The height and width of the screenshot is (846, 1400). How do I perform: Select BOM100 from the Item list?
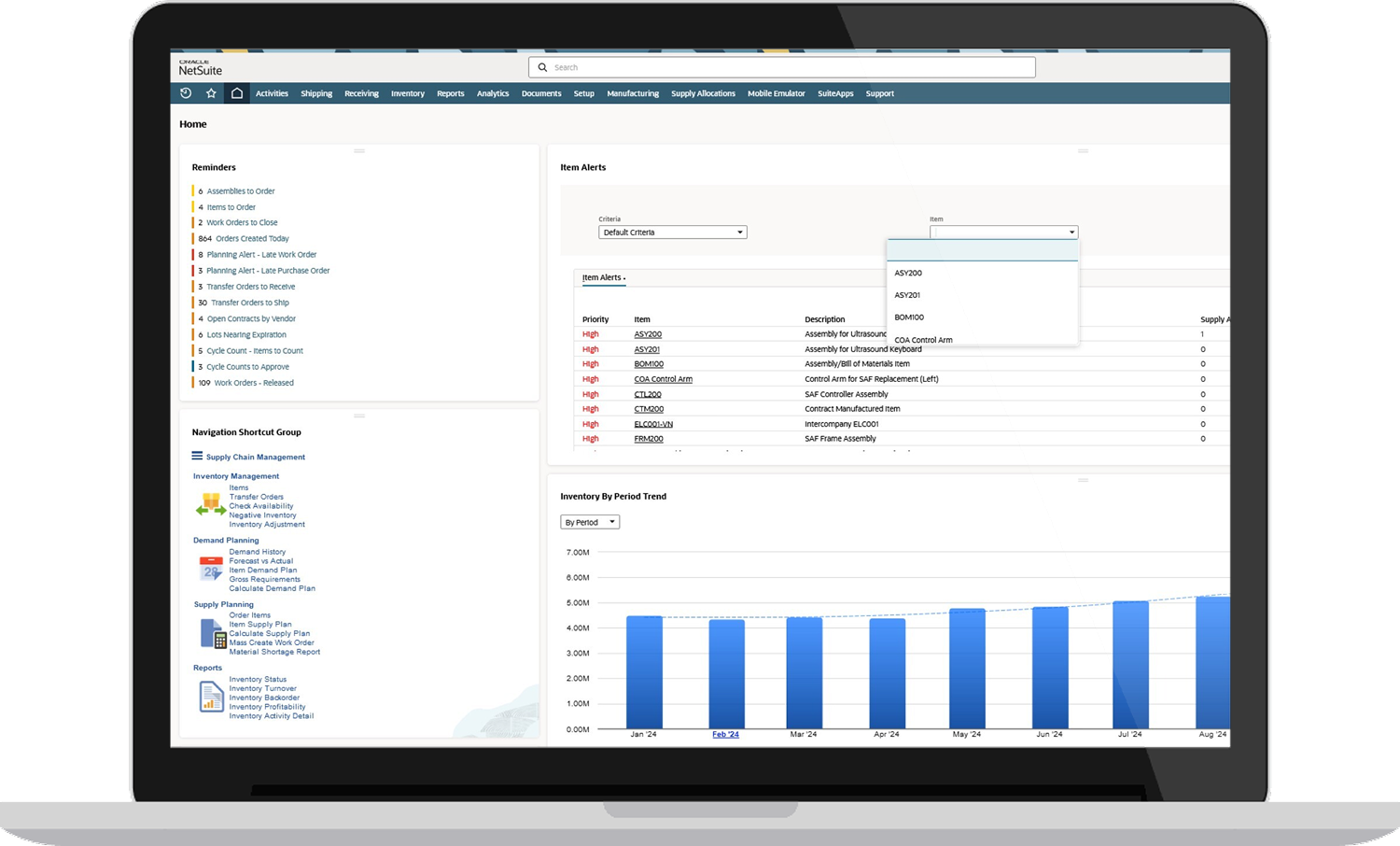[x=909, y=317]
